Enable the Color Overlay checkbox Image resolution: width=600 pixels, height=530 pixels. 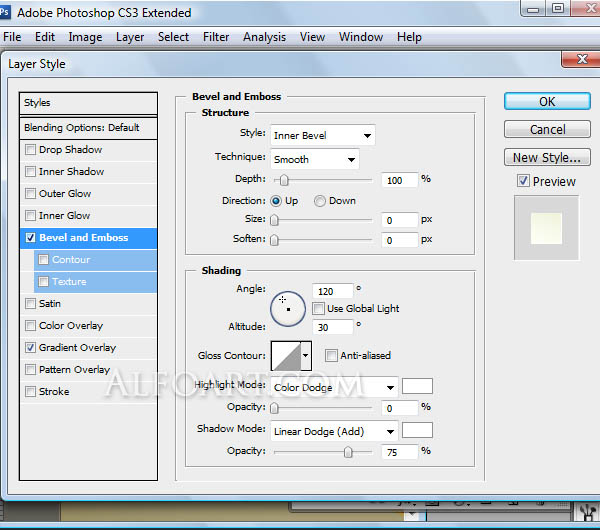tap(30, 326)
